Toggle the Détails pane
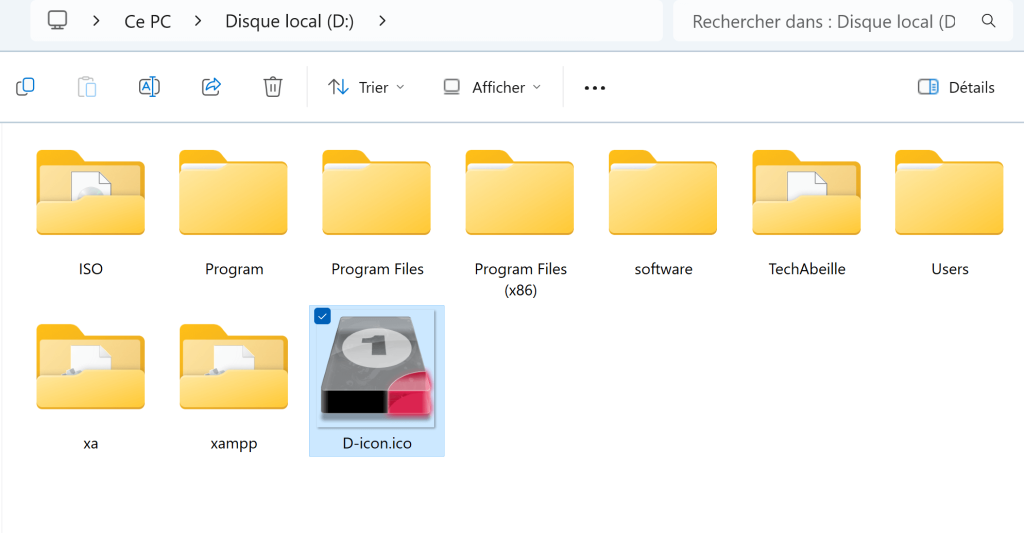 [956, 87]
